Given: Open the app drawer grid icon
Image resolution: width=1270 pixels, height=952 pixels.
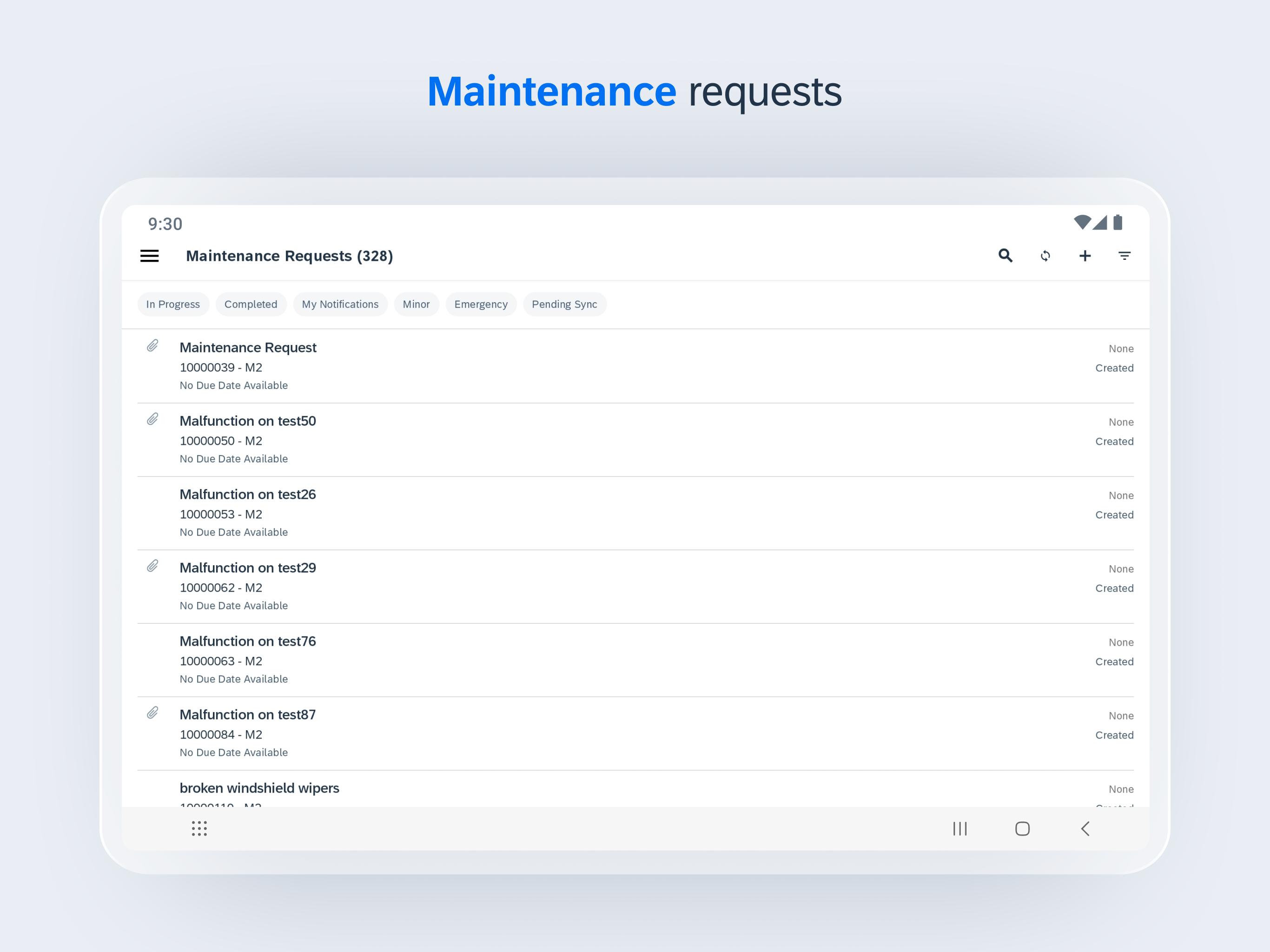Looking at the screenshot, I should [199, 828].
